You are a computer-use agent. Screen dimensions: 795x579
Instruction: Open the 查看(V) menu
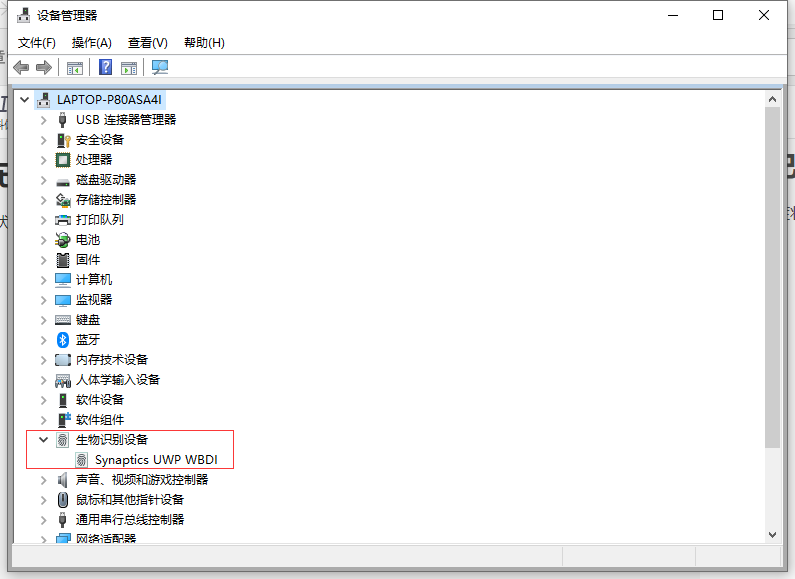click(x=148, y=43)
